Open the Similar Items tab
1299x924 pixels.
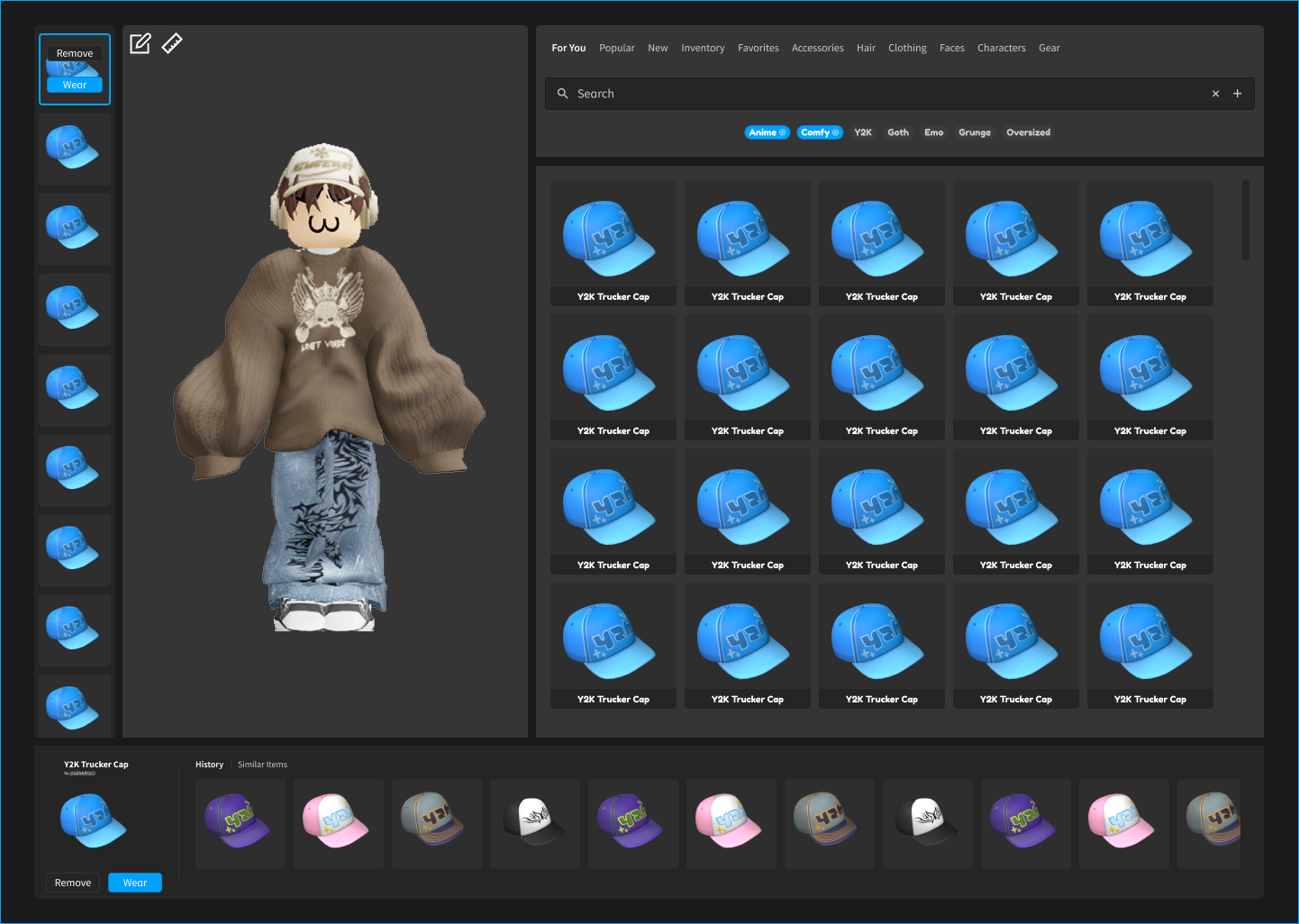pyautogui.click(x=262, y=765)
